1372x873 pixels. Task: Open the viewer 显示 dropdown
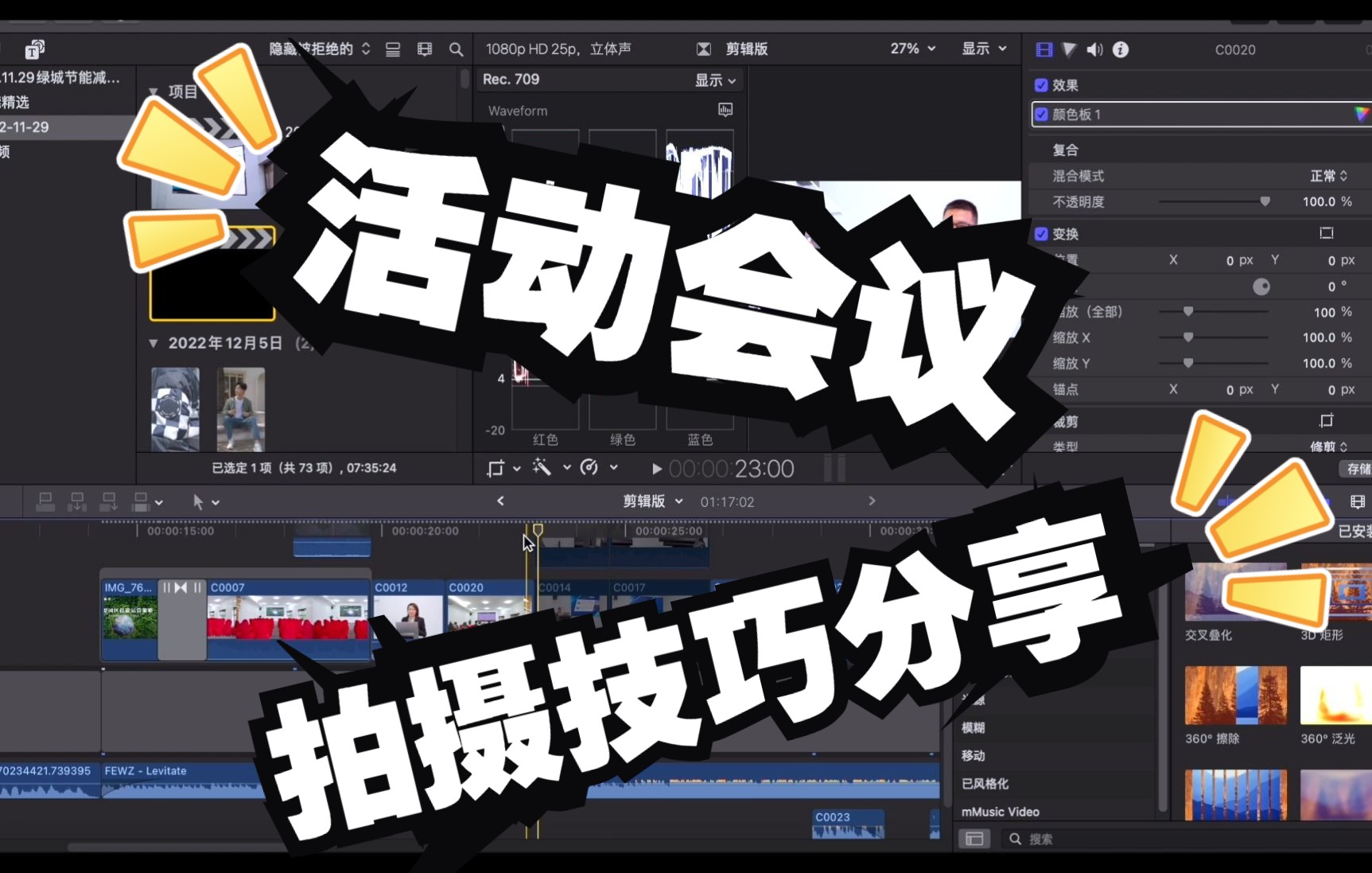pos(985,49)
